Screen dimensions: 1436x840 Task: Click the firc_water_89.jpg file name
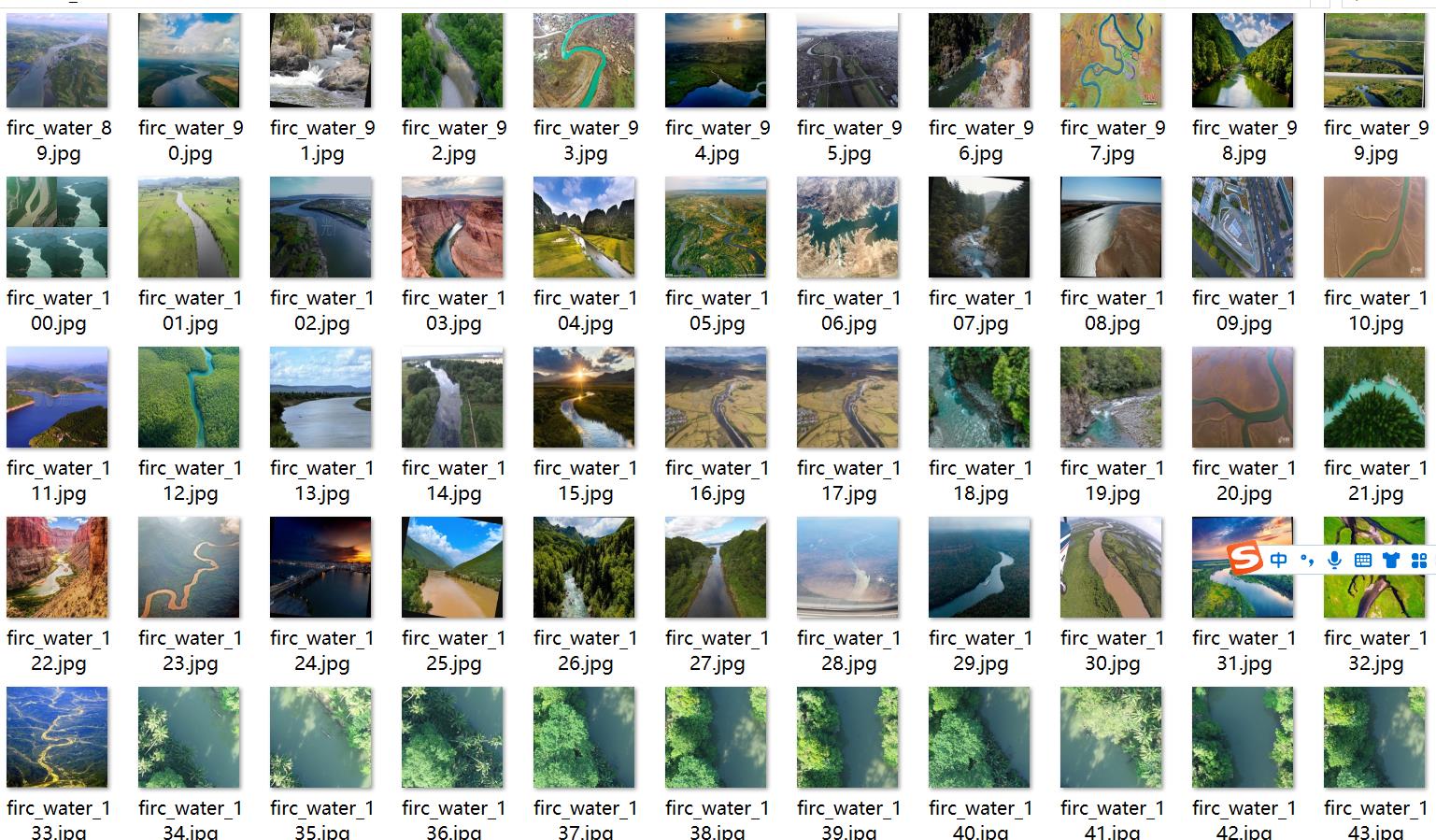coord(59,140)
